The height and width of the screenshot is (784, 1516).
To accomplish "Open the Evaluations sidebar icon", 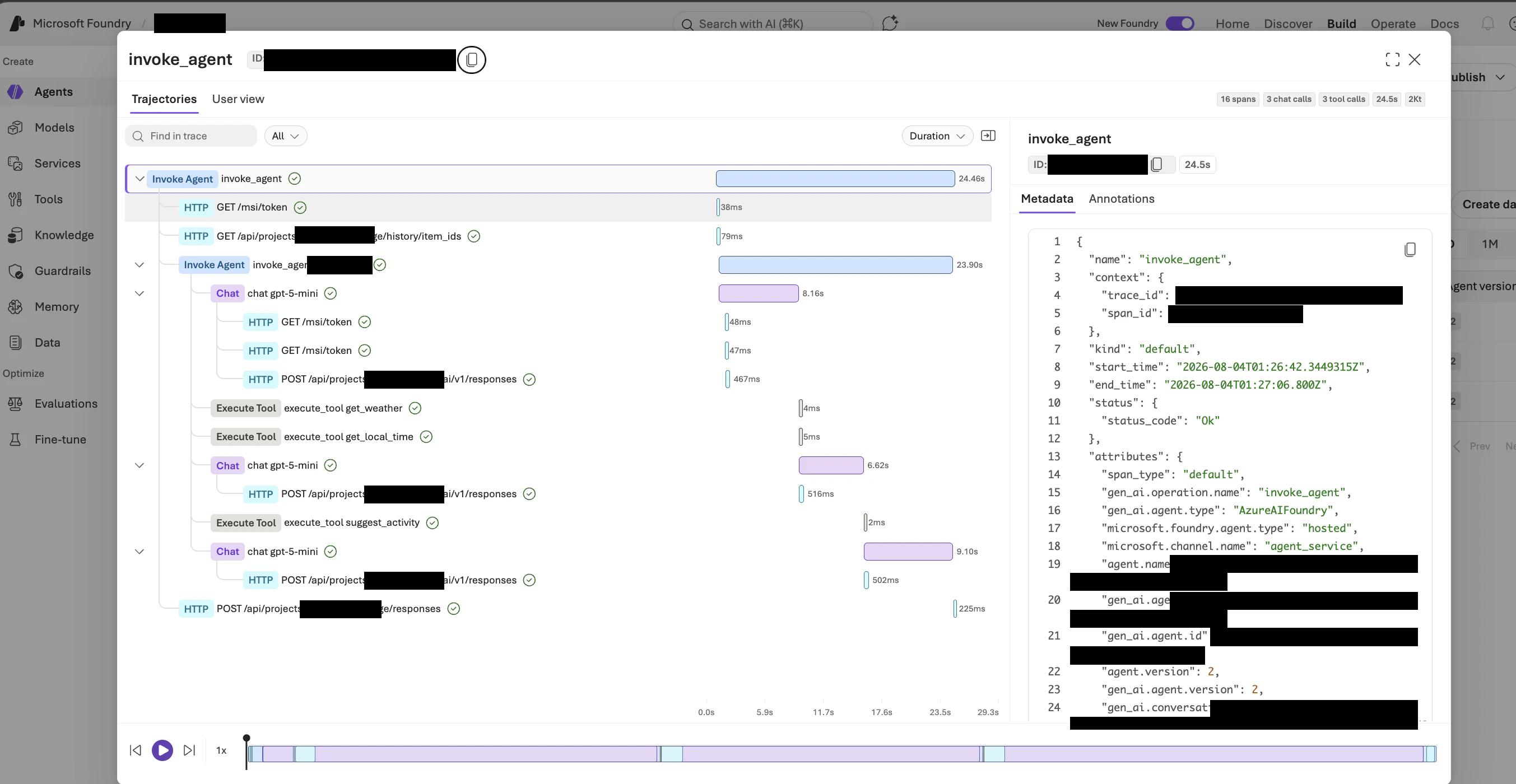I will [15, 404].
